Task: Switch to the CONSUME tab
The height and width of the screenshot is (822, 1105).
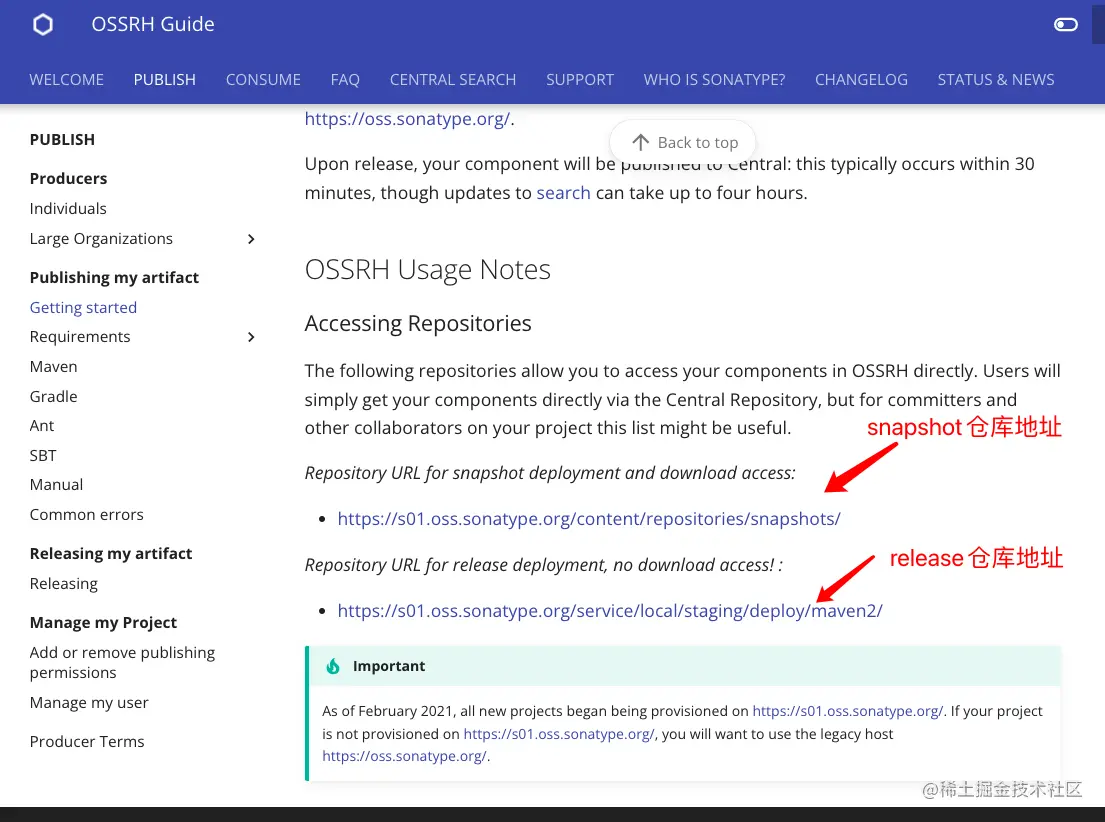Action: click(263, 80)
